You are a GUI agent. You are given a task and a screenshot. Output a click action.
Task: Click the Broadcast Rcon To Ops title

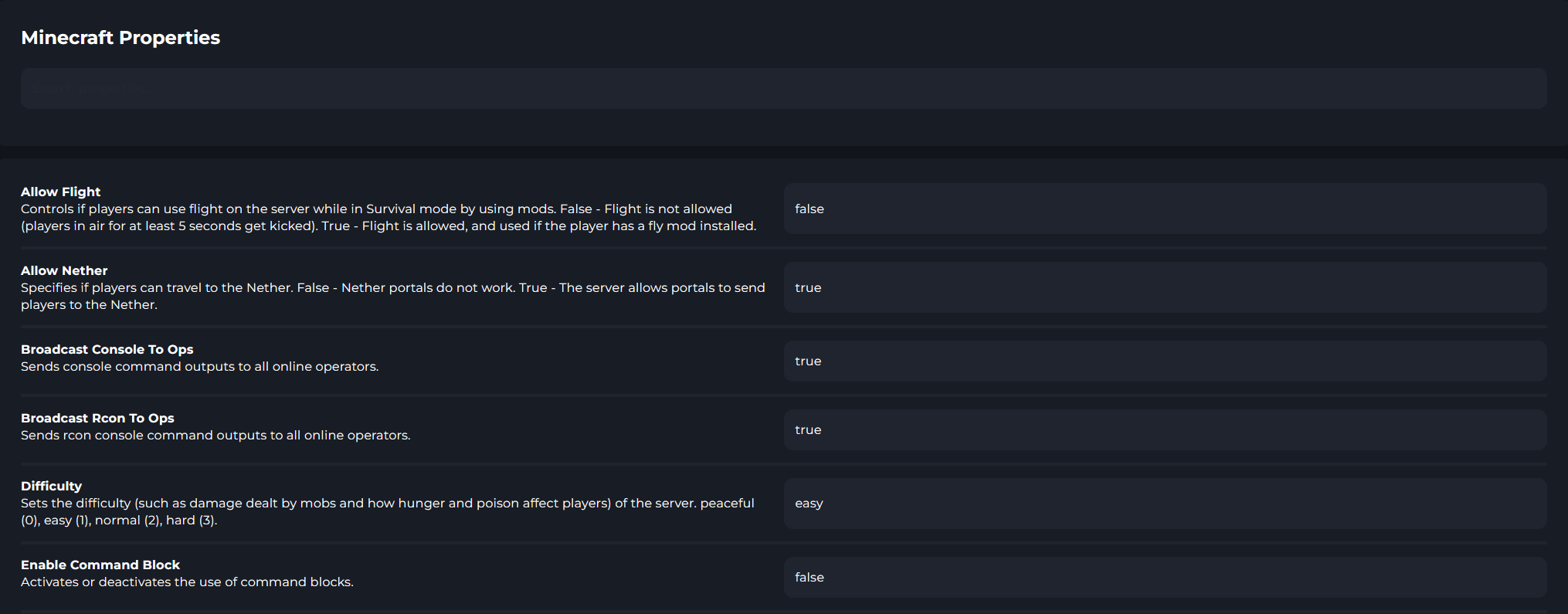pyautogui.click(x=97, y=418)
